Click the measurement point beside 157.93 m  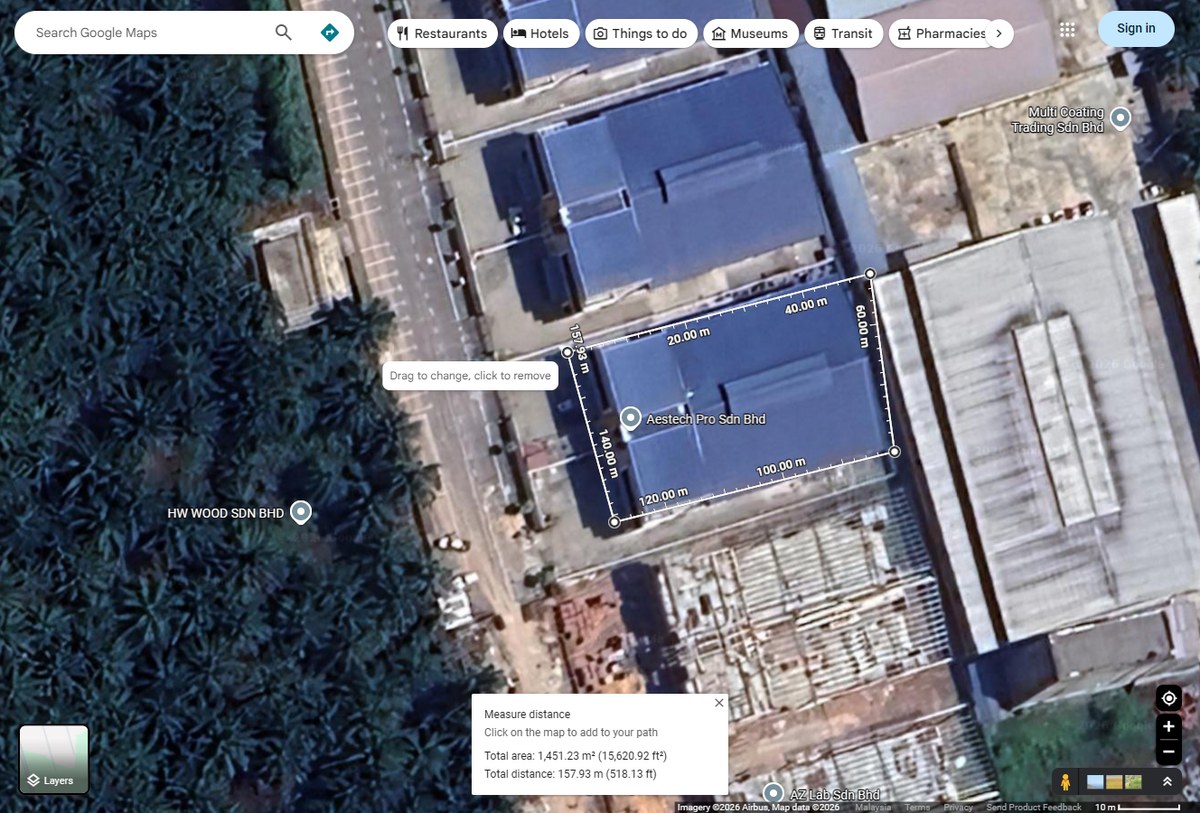point(567,352)
